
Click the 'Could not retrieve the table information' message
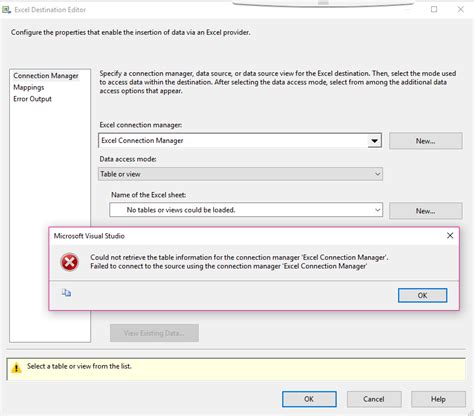[x=239, y=257]
